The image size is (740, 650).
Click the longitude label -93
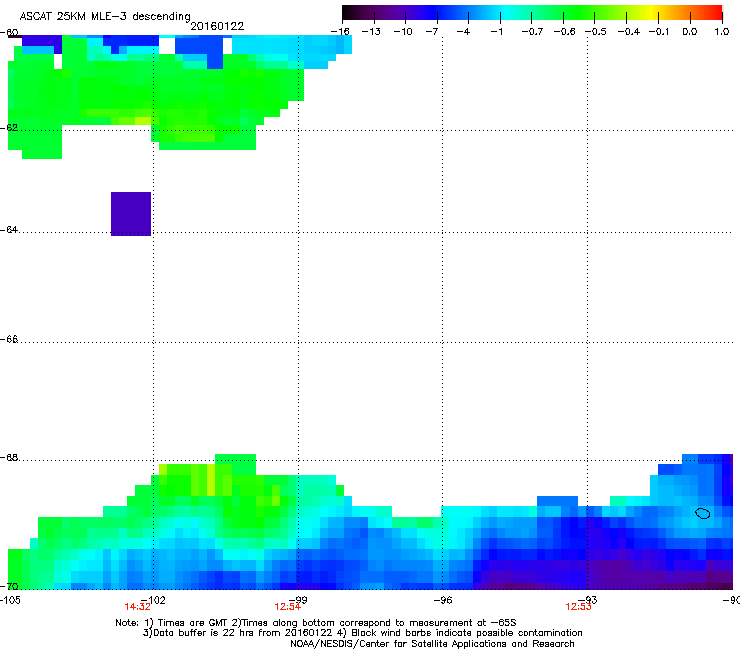(x=588, y=600)
